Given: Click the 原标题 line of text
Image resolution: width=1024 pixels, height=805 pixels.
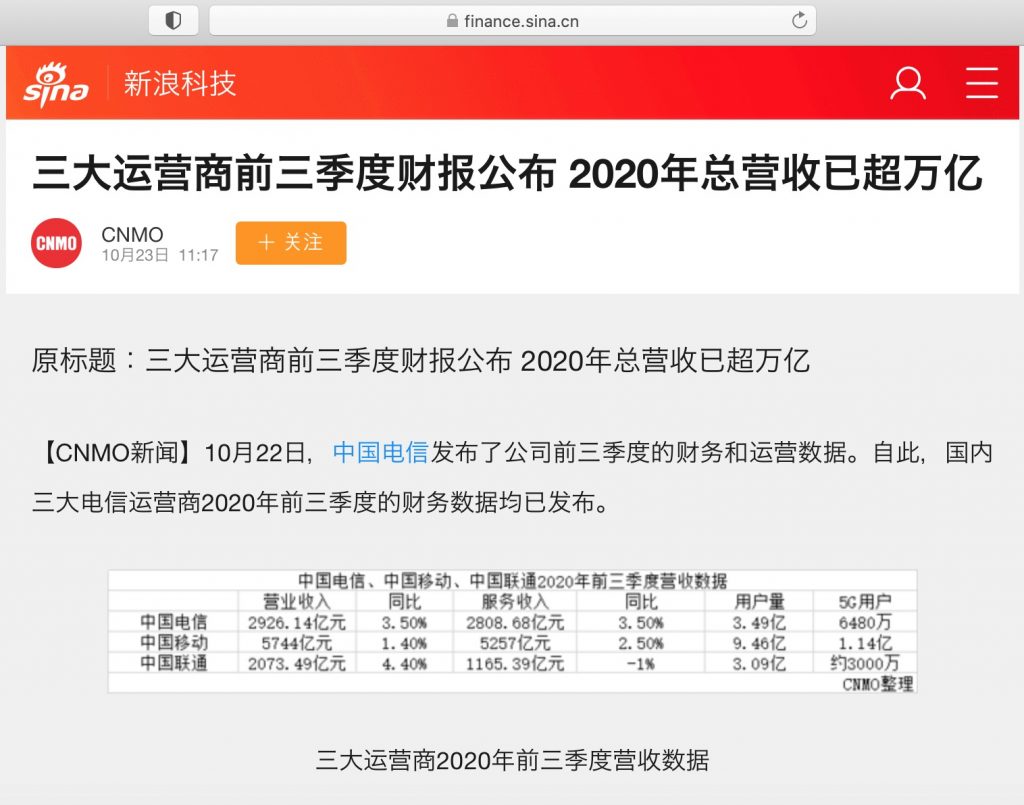Looking at the screenshot, I should coord(421,360).
